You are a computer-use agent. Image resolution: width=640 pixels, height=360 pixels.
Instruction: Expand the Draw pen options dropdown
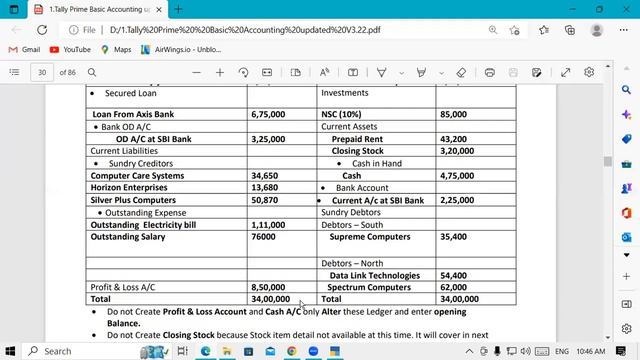pyautogui.click(x=402, y=73)
